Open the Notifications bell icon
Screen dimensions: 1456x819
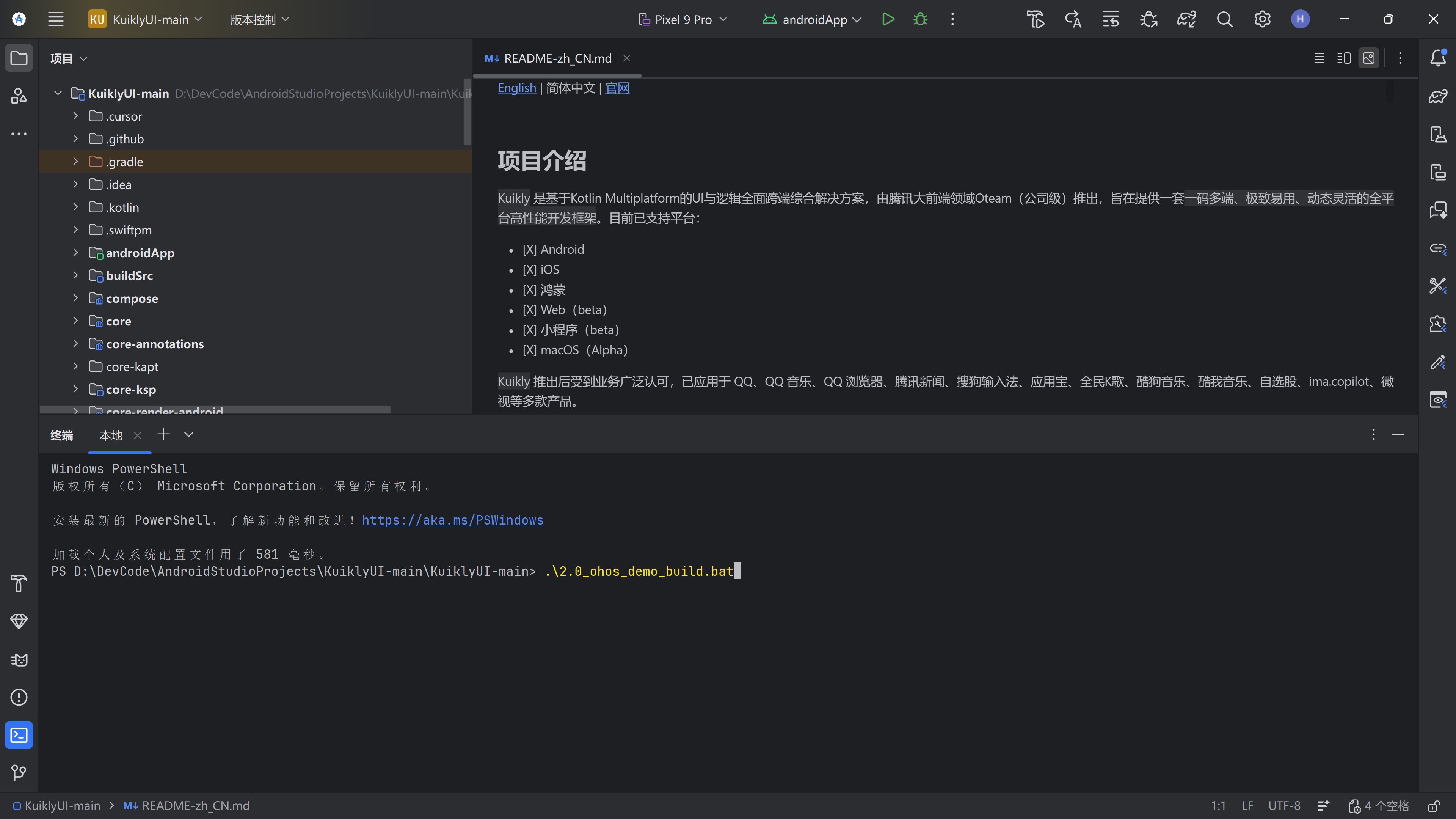click(1437, 58)
